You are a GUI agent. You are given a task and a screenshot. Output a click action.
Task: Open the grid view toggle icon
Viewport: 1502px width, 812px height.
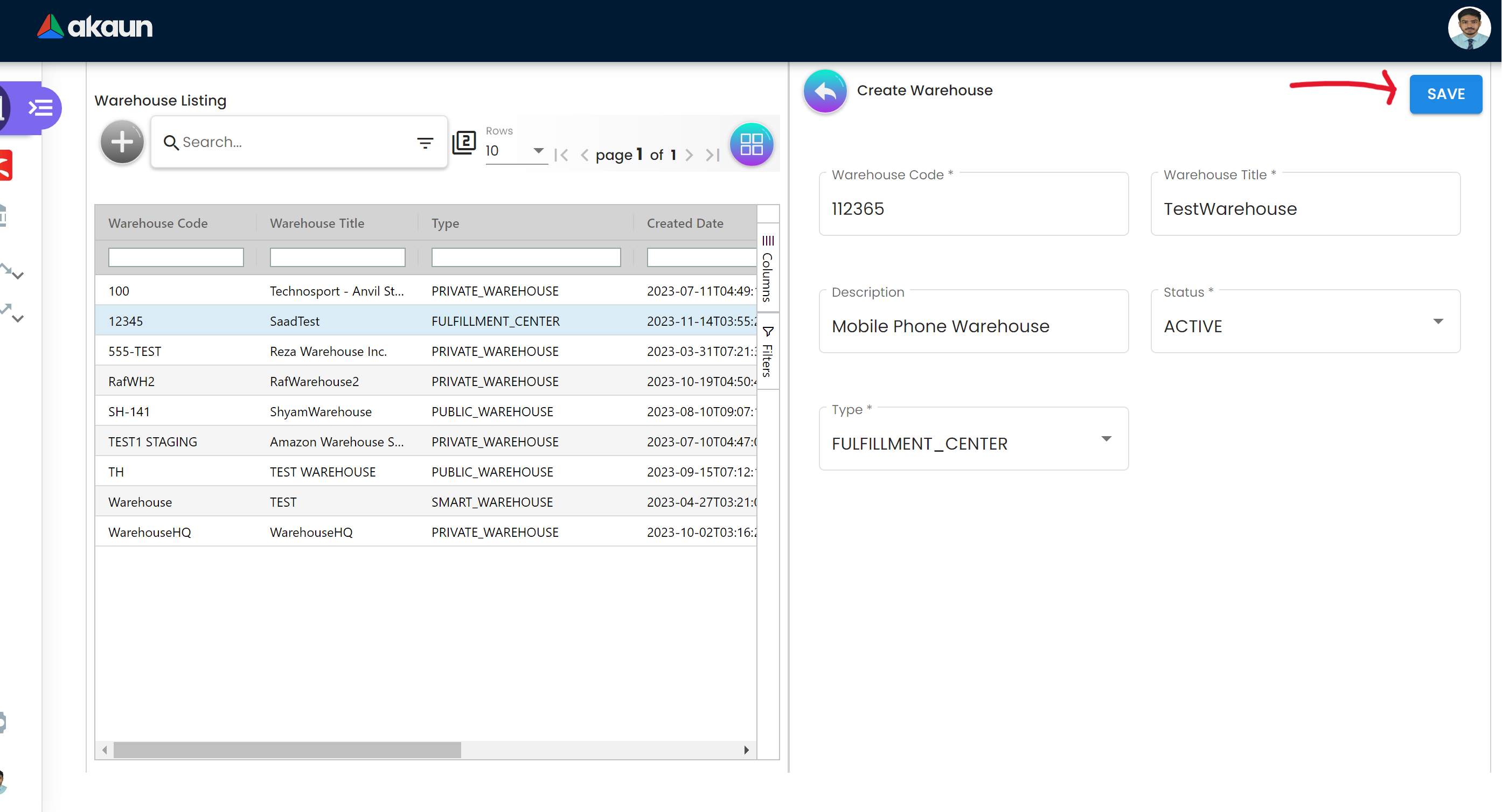coord(751,144)
